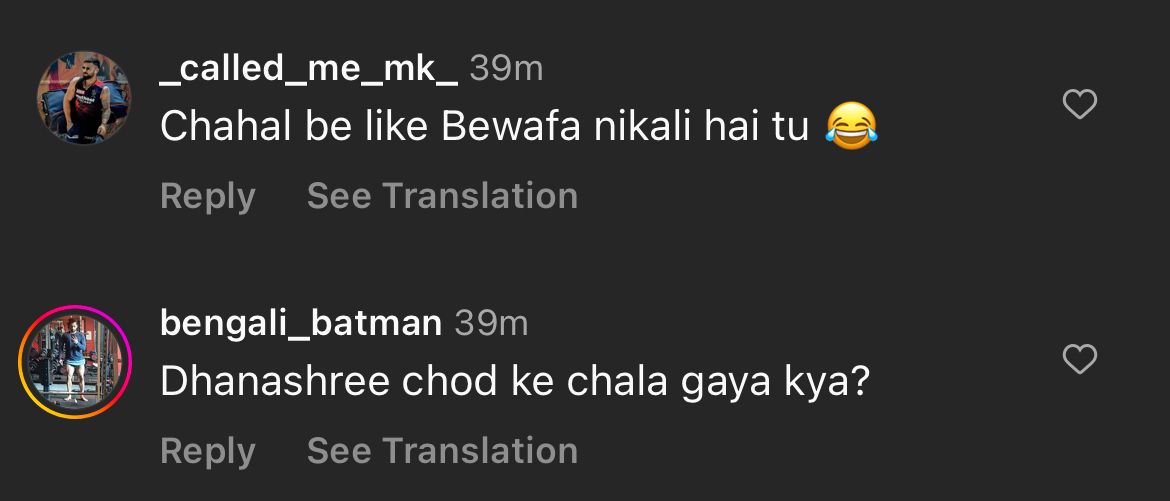This screenshot has width=1170, height=501.
Task: Open _called_me_mk_ profile picture
Action: point(84,98)
